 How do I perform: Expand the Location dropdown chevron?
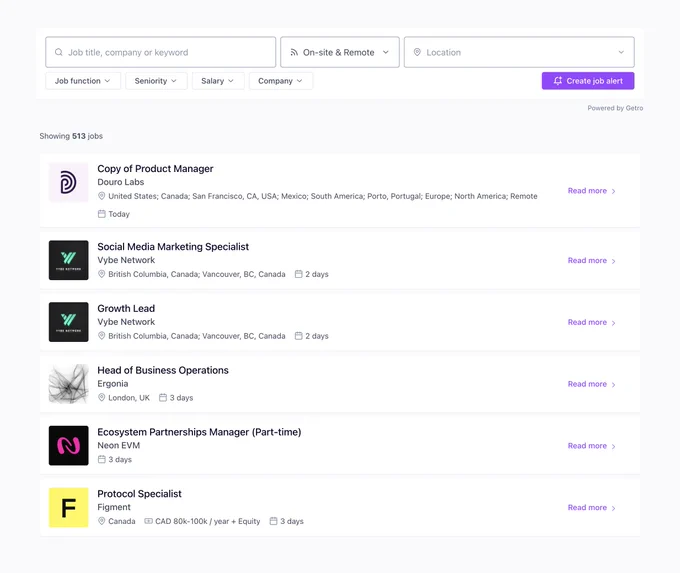tap(621, 52)
